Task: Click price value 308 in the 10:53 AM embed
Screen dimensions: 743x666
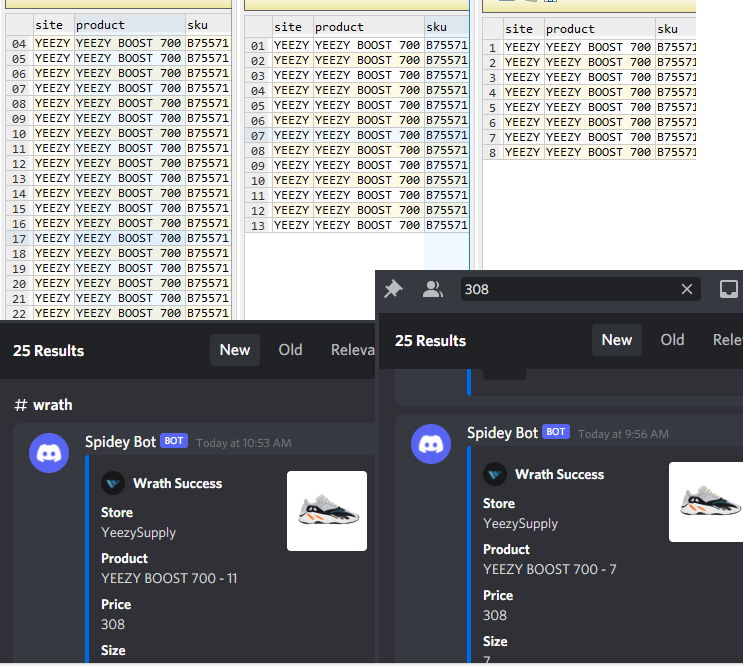Action: pyautogui.click(x=113, y=624)
